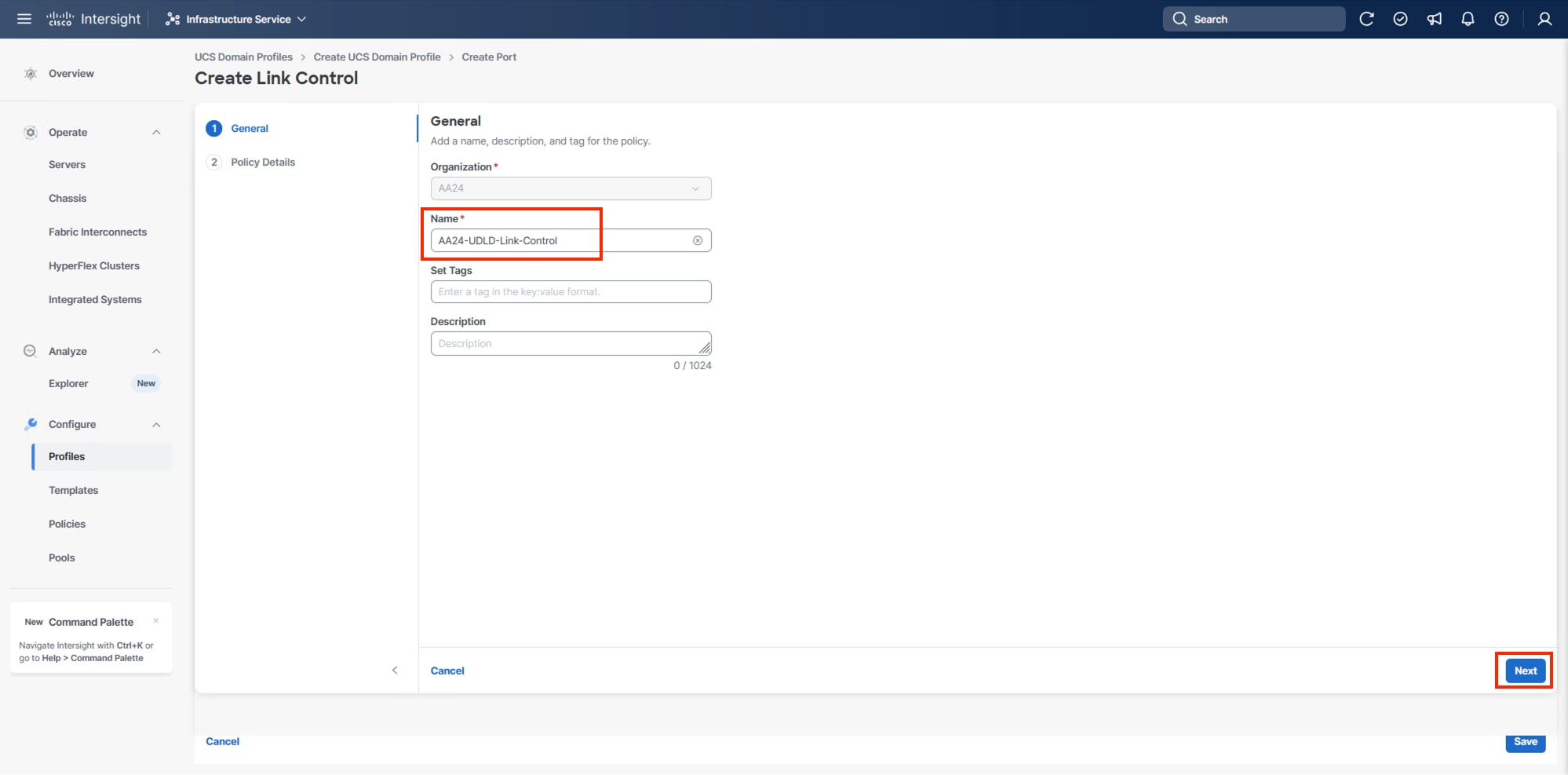Go to the Policy Details step
Screen dimensions: 1568x775
(x=263, y=162)
